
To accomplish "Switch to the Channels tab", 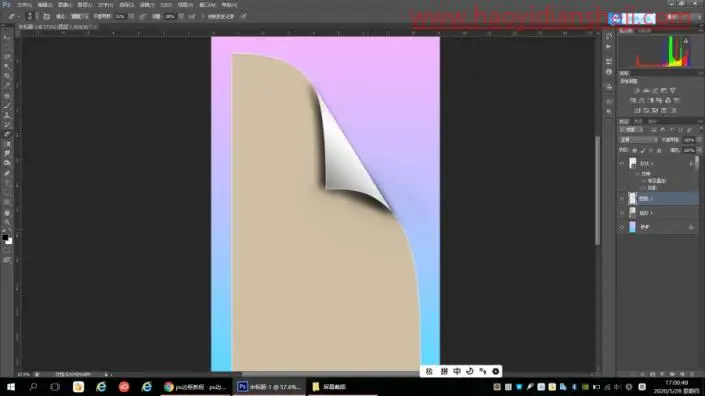I will click(x=638, y=122).
